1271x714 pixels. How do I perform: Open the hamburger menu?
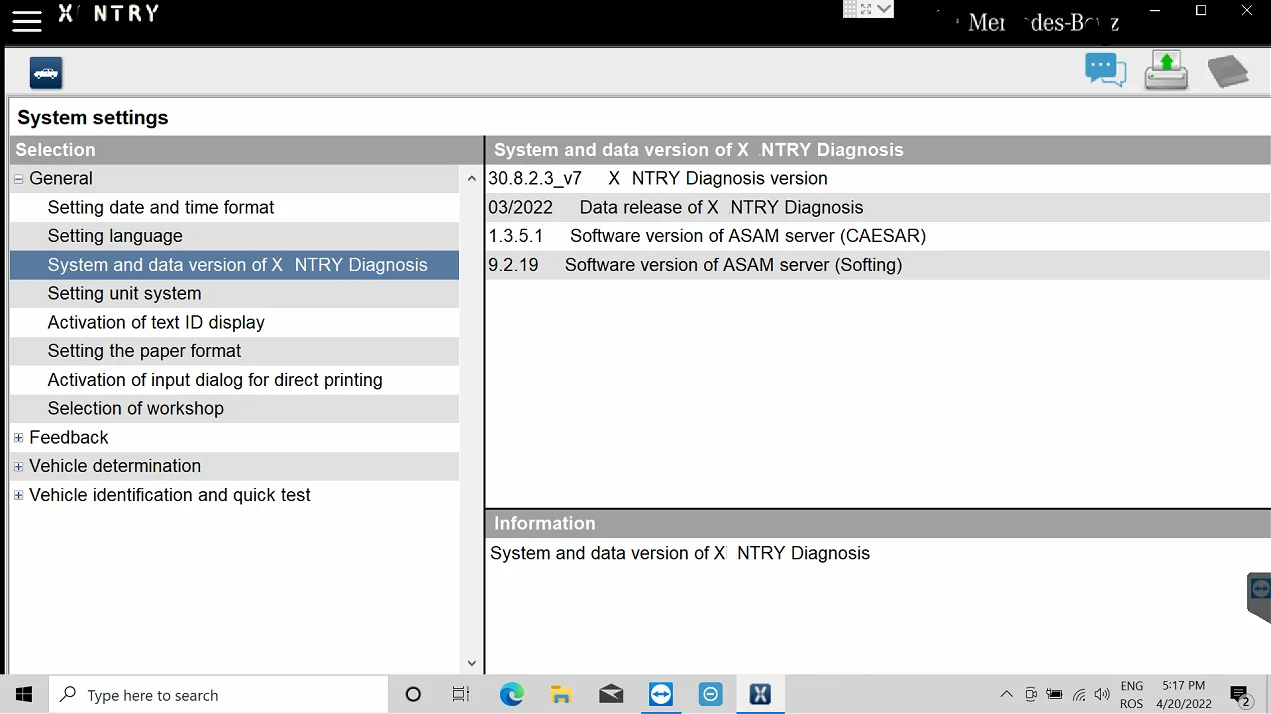[x=27, y=20]
